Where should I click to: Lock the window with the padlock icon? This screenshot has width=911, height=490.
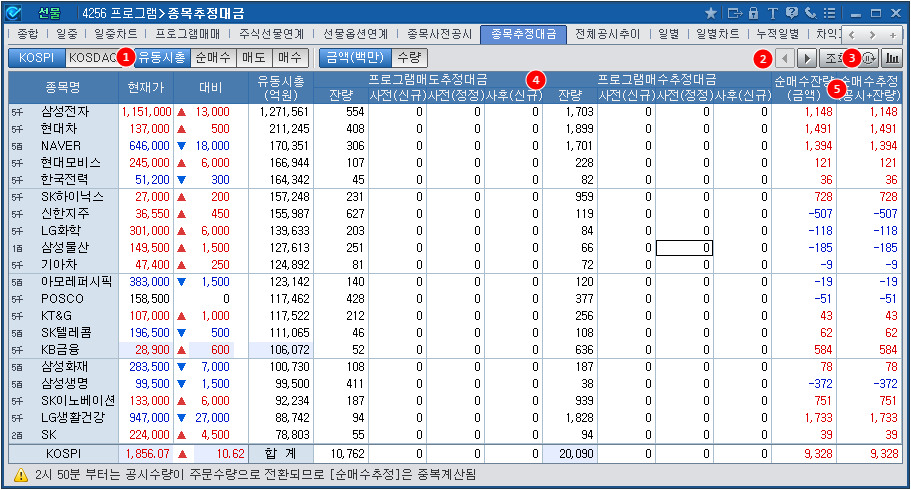[x=754, y=13]
